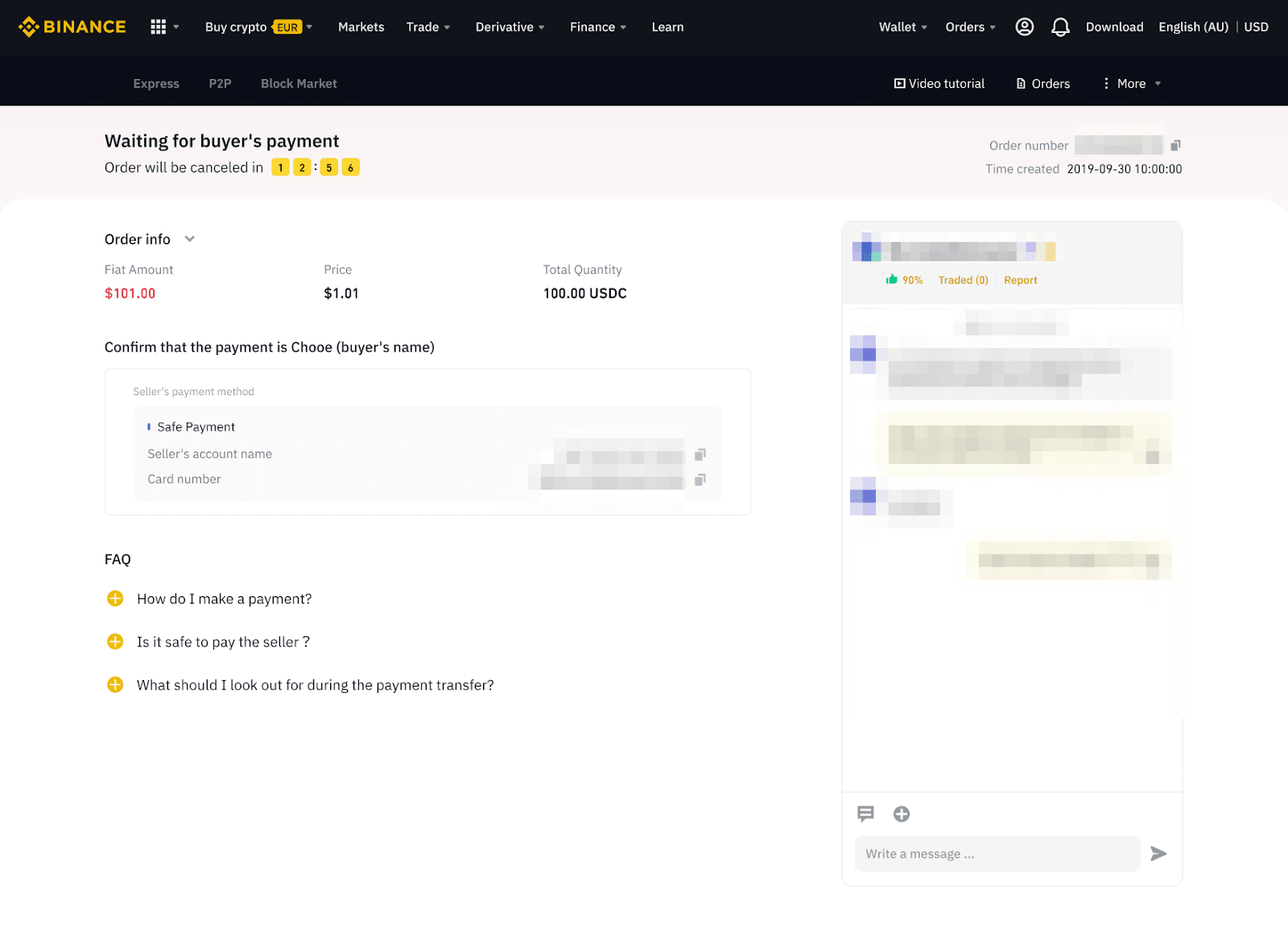Image resolution: width=1288 pixels, height=928 pixels.
Task: Open the More menu
Action: [1131, 83]
